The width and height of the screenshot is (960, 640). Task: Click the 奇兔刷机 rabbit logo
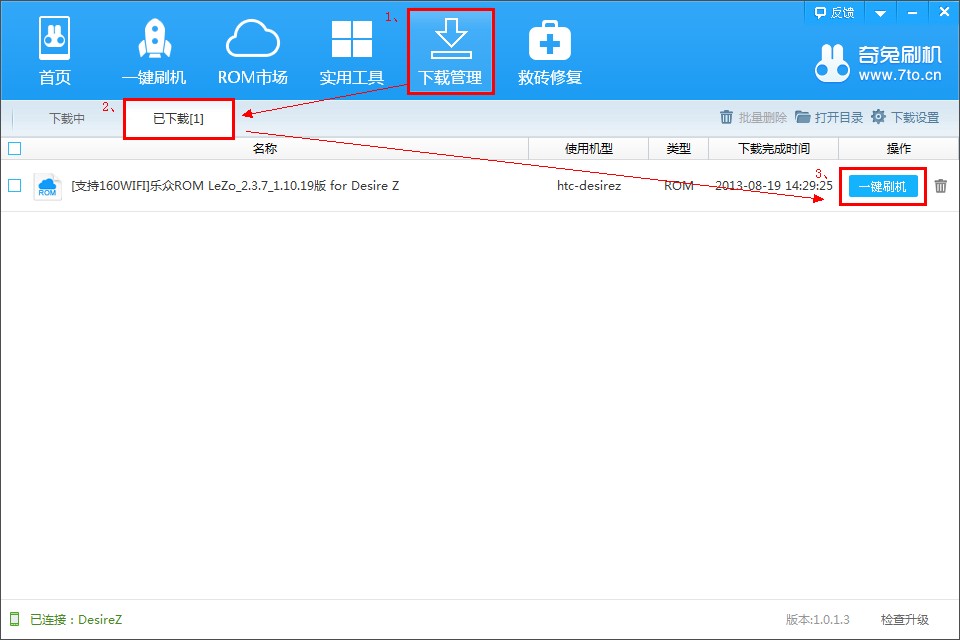tap(835, 62)
